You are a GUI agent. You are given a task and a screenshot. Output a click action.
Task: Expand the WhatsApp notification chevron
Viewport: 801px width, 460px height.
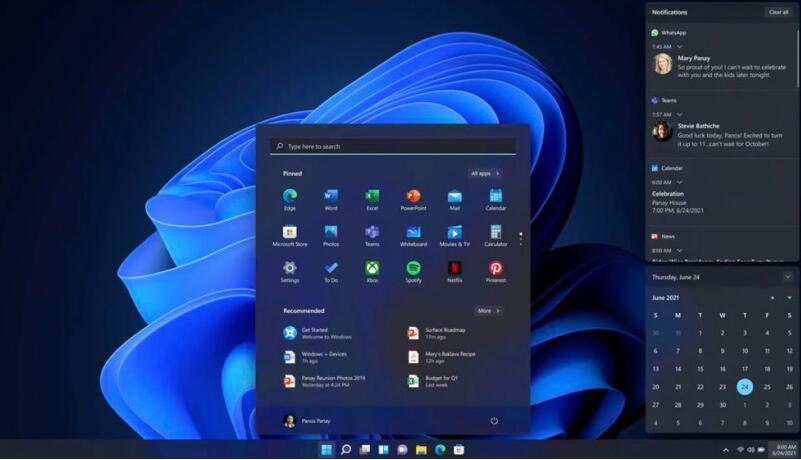point(680,47)
